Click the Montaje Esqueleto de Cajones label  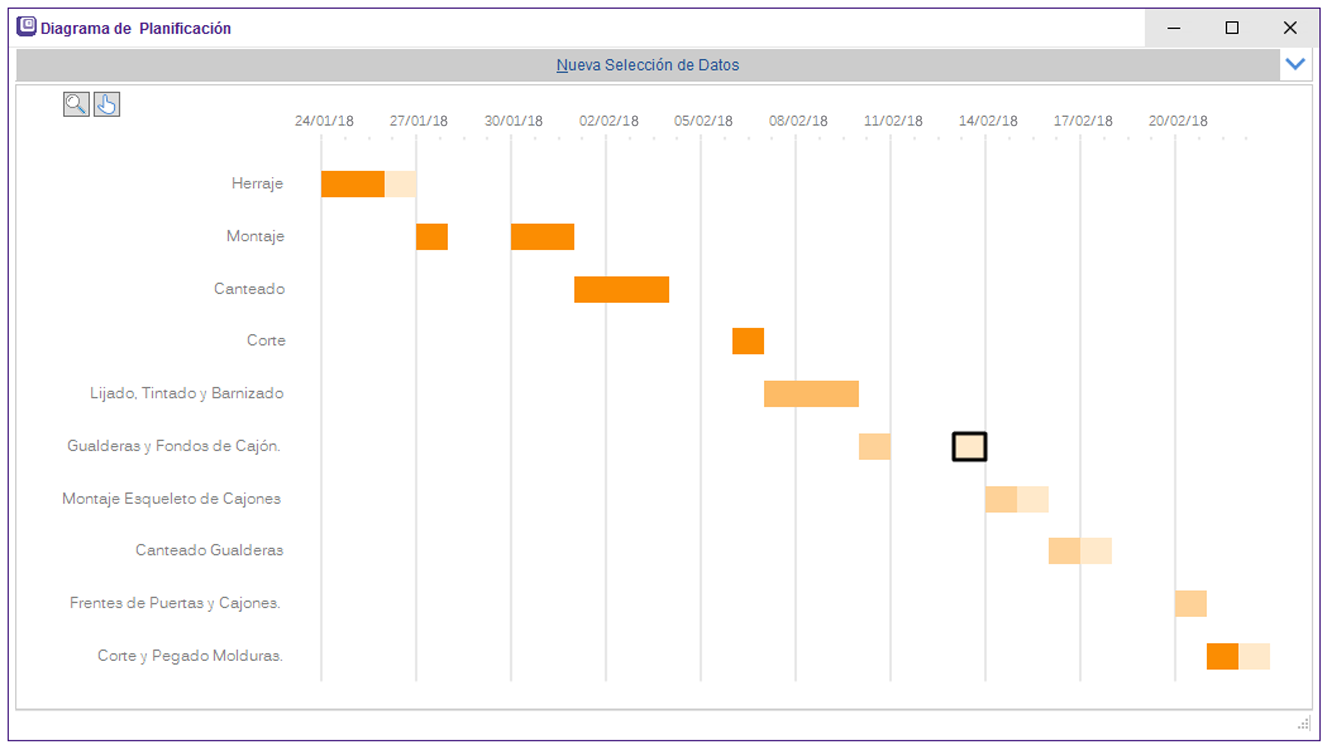click(x=171, y=498)
